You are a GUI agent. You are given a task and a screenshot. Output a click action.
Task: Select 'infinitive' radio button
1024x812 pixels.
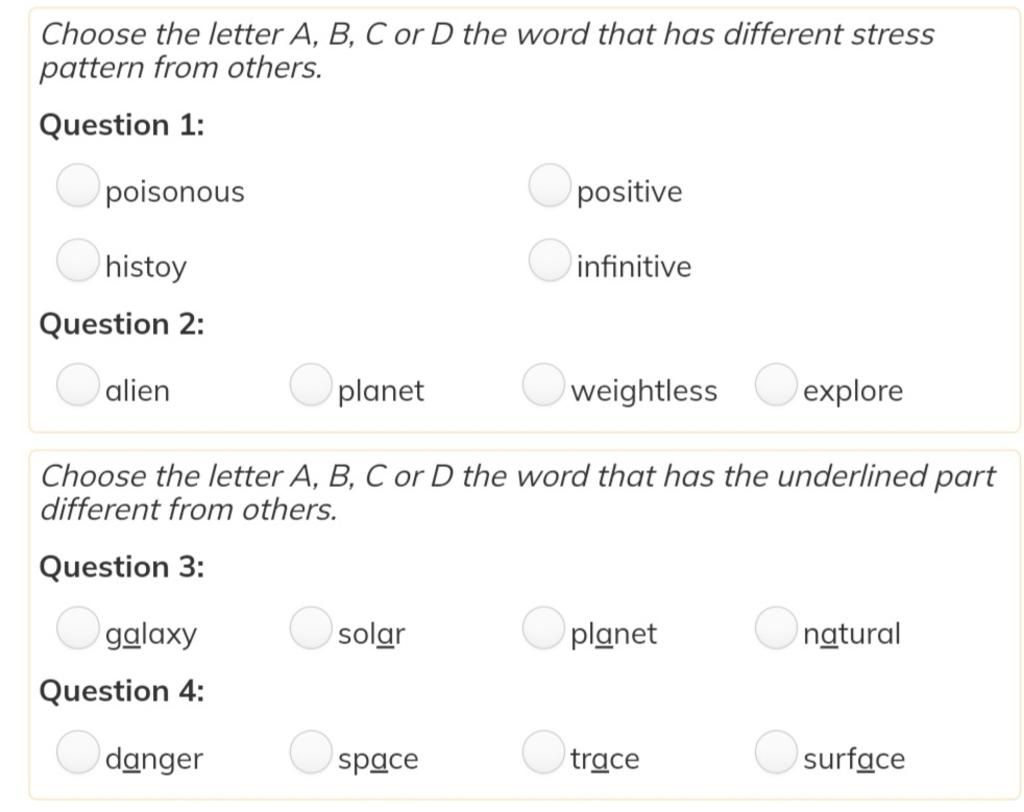point(549,260)
